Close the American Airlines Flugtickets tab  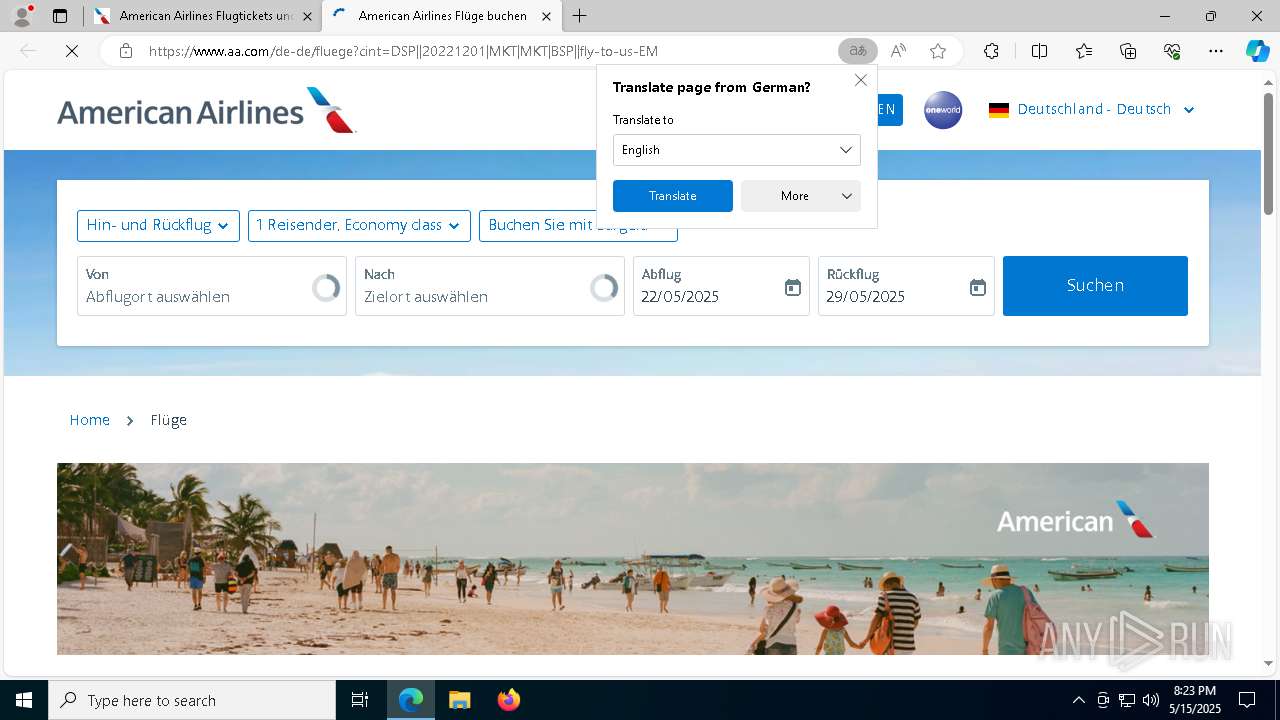pyautogui.click(x=307, y=16)
